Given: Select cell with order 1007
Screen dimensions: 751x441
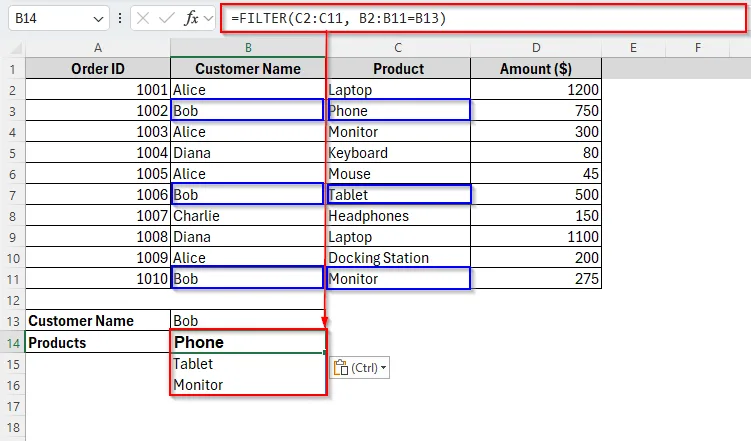Looking at the screenshot, I should 98,216.
